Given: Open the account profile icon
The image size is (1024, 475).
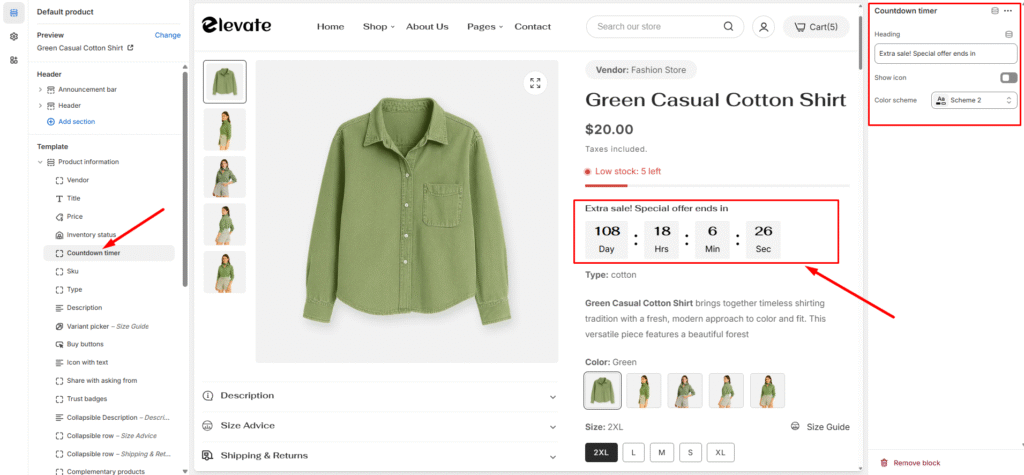Looking at the screenshot, I should tap(763, 27).
